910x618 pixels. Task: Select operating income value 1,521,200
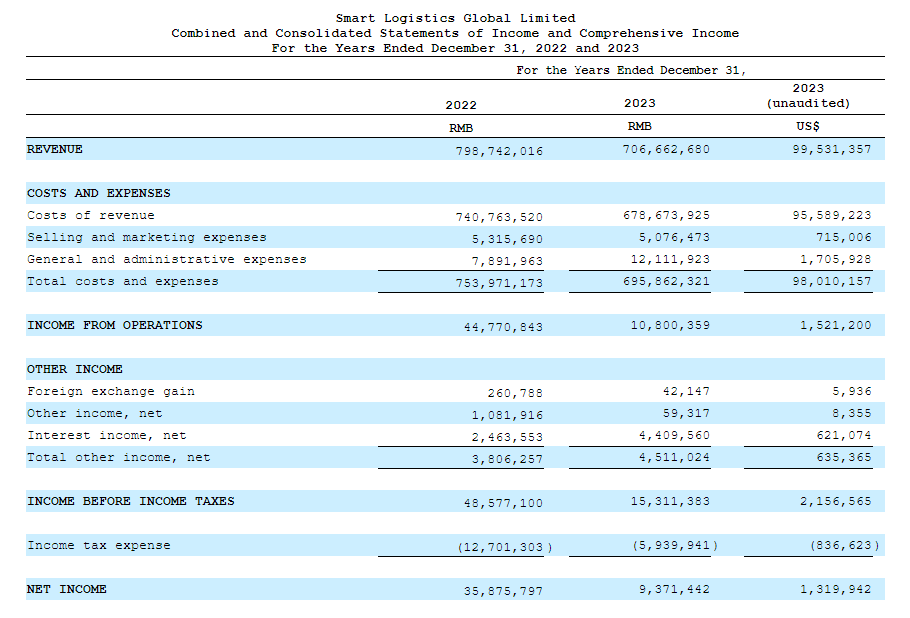[x=836, y=326]
